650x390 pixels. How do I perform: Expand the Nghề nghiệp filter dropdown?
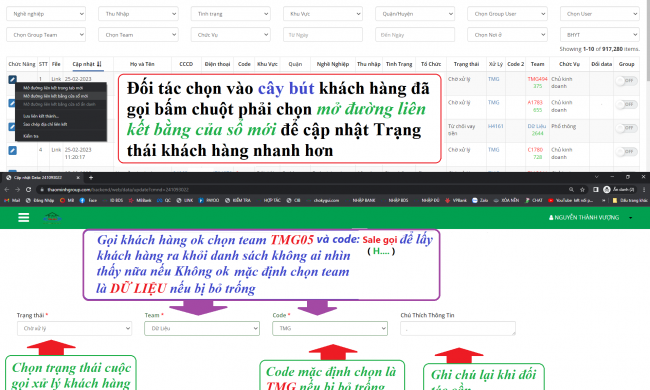tap(46, 14)
